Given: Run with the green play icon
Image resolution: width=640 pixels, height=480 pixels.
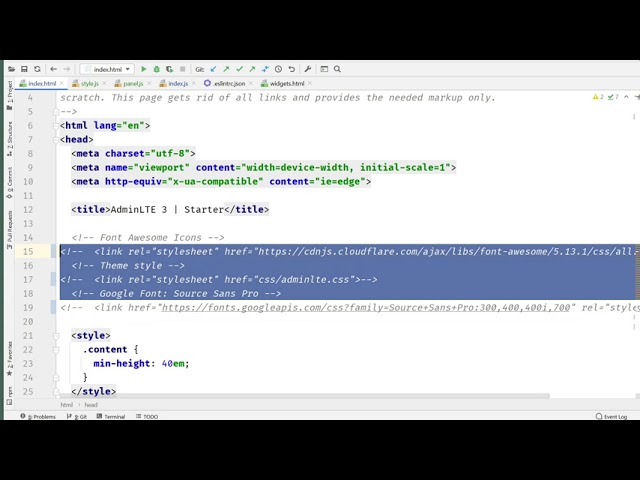Looking at the screenshot, I should click(x=144, y=69).
